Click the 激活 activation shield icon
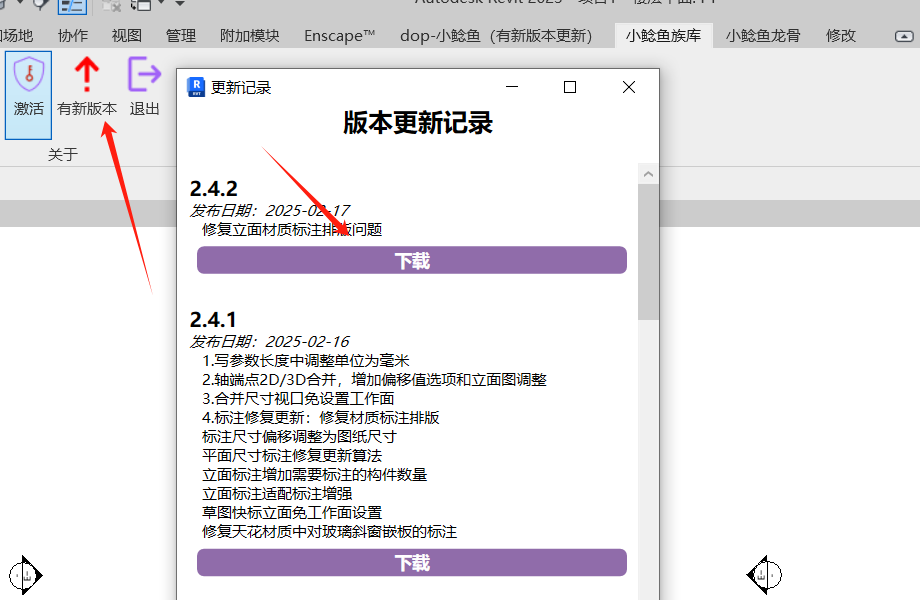Image resolution: width=920 pixels, height=600 pixels. coord(29,74)
